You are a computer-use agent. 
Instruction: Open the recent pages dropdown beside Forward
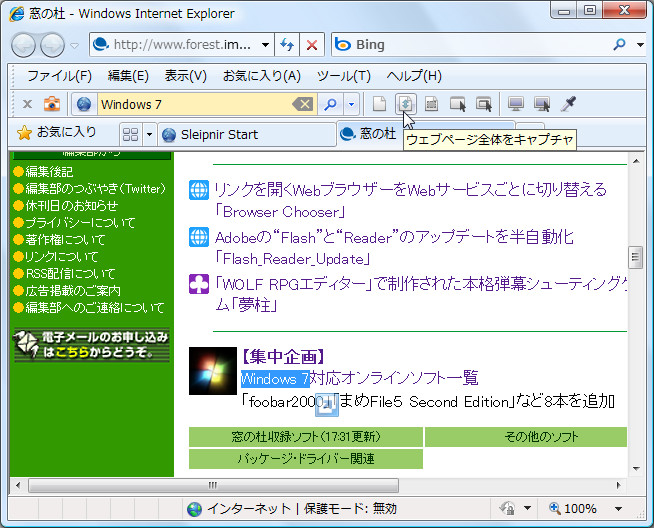(74, 45)
